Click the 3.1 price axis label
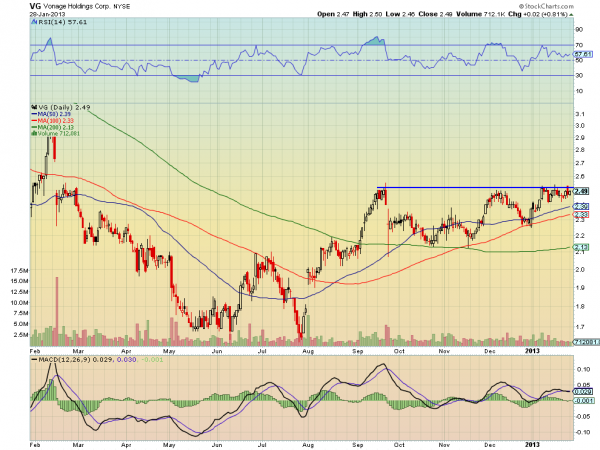This screenshot has width=600, height=450. [580, 114]
